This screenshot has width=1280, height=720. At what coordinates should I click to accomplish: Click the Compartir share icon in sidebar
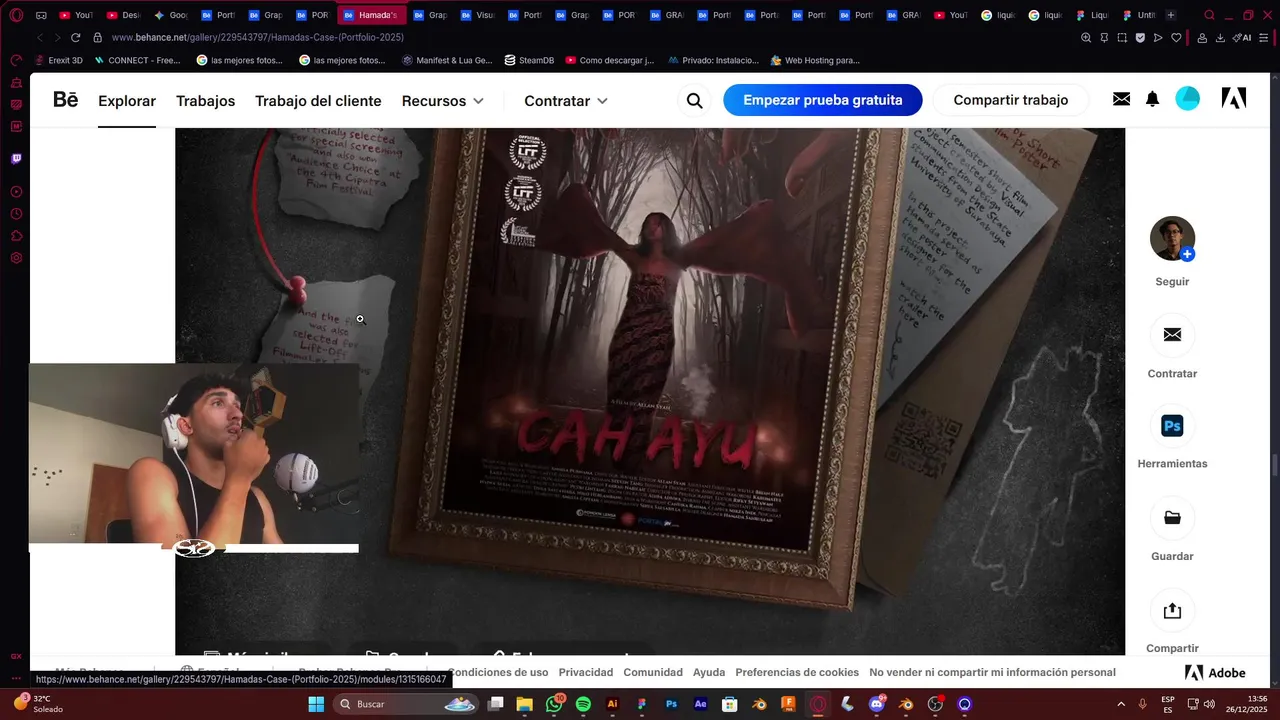point(1172,610)
